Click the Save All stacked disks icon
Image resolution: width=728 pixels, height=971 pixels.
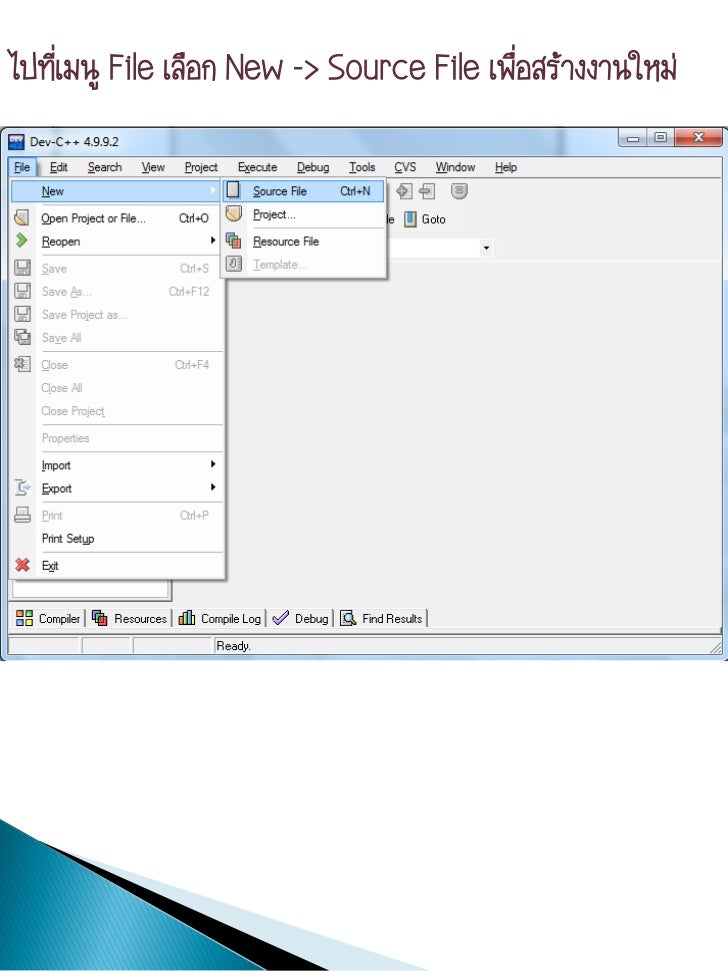22,336
